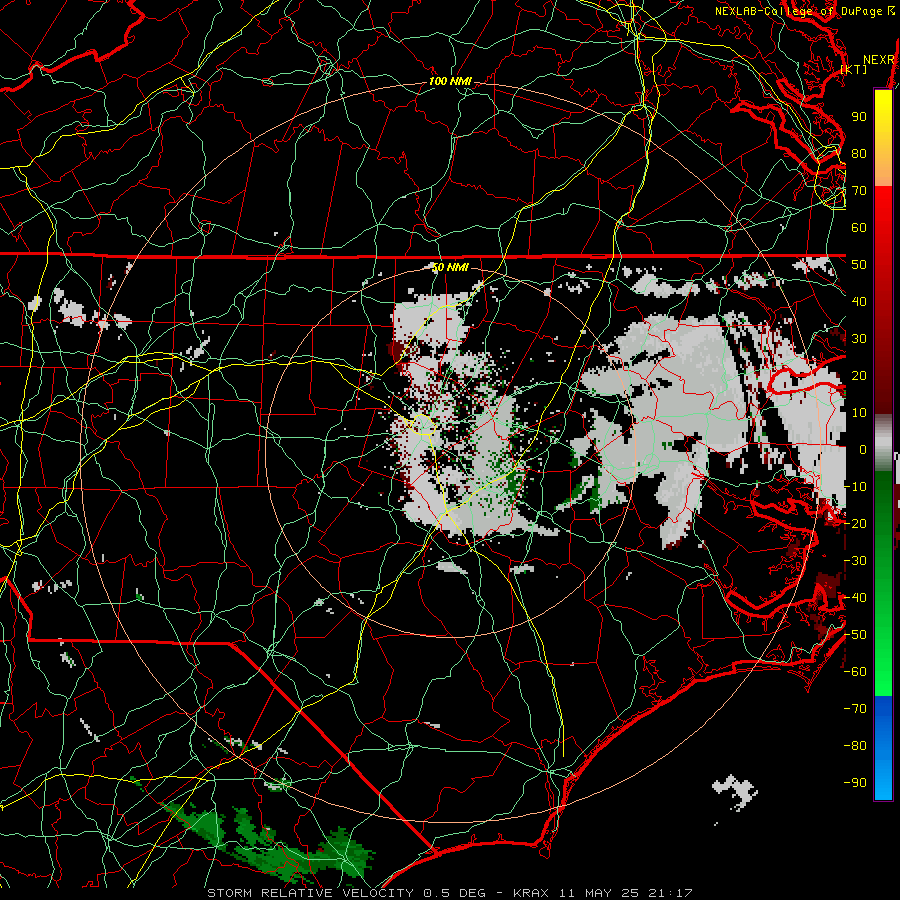Click the STORM RELATIVE VELOCITY product title
Image resolution: width=900 pixels, height=900 pixels.
click(x=310, y=893)
